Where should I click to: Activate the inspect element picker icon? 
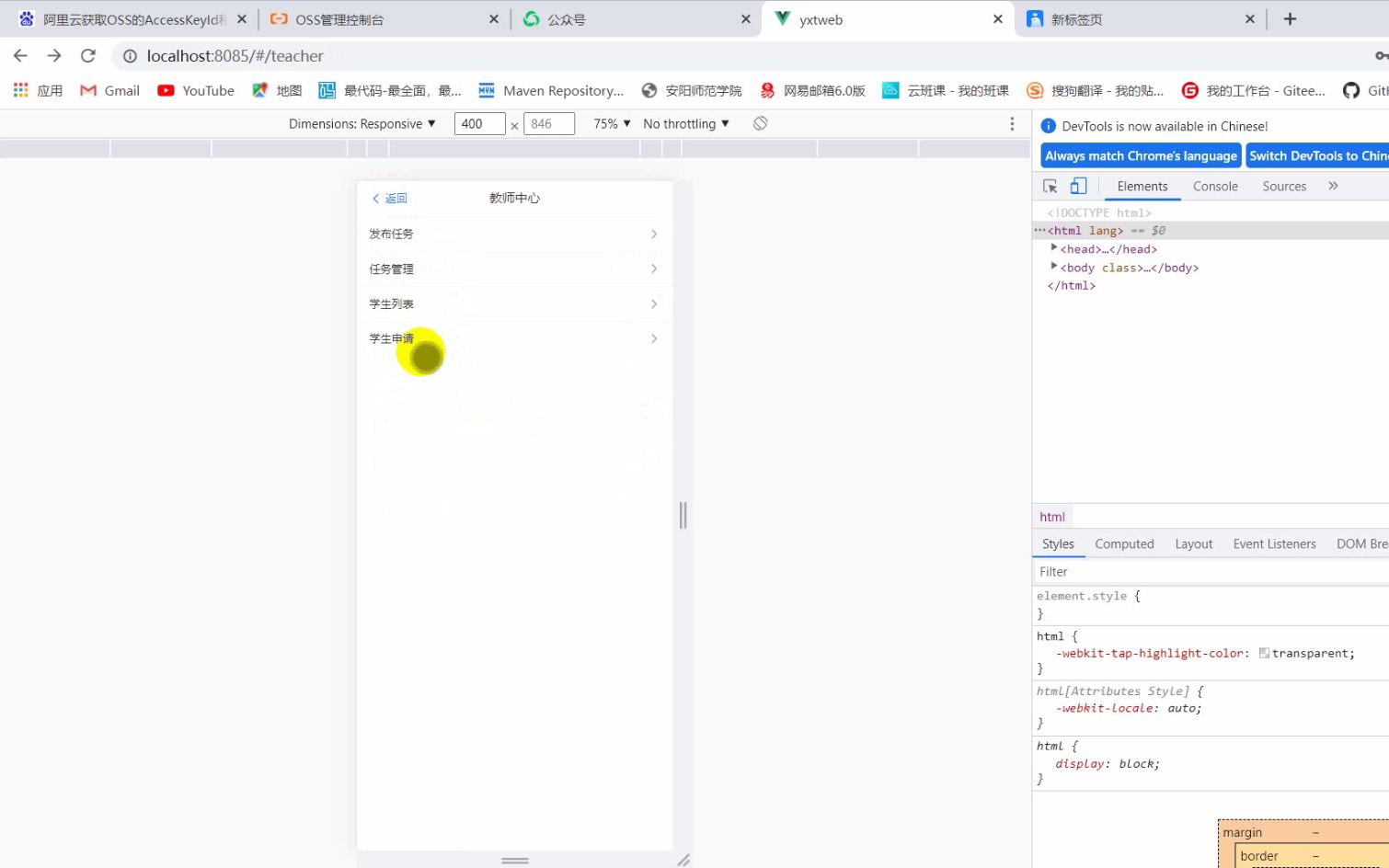point(1050,186)
